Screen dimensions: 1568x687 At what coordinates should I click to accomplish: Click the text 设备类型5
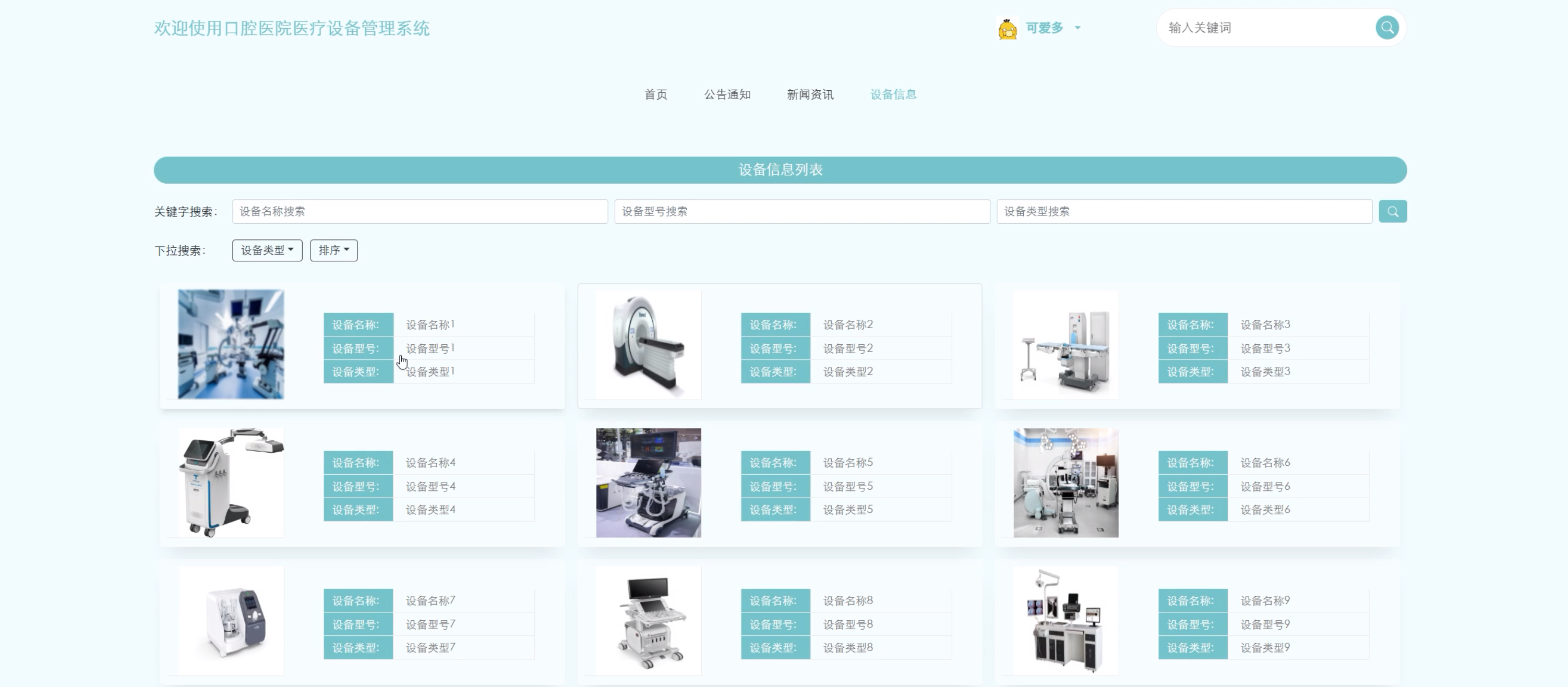point(848,510)
